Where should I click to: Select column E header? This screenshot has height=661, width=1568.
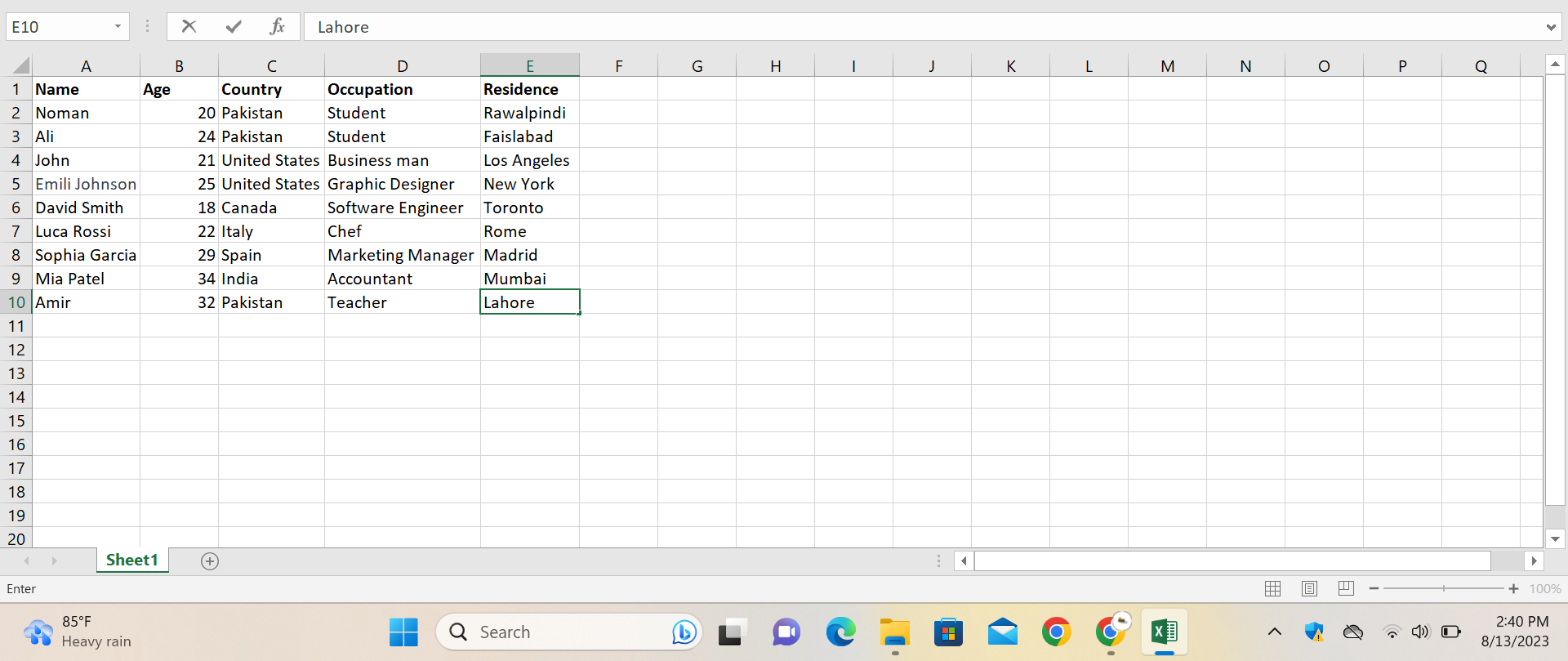529,65
